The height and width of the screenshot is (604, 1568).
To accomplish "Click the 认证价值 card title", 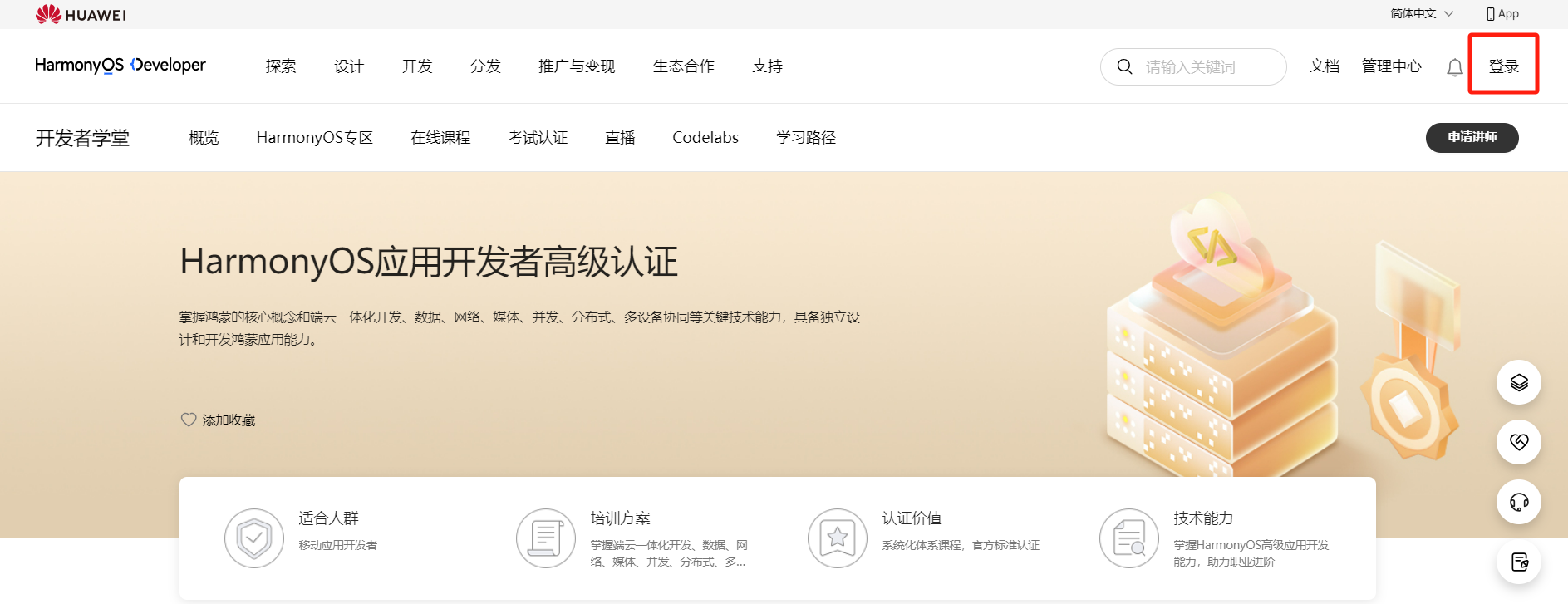I will [x=912, y=518].
